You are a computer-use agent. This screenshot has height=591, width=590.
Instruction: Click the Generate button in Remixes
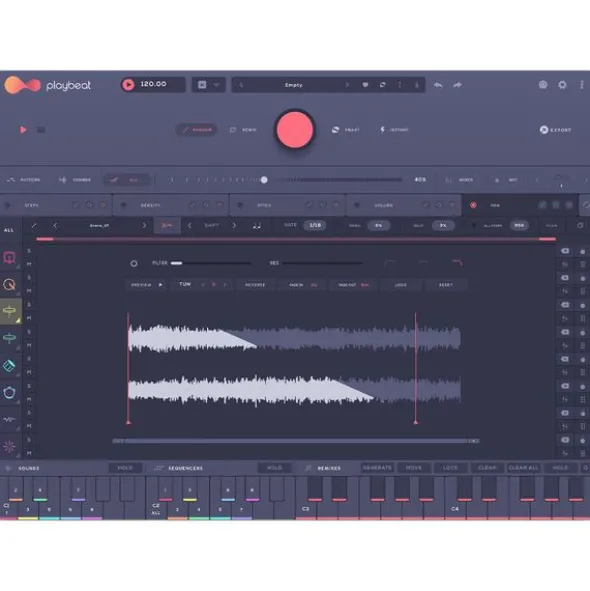377,468
